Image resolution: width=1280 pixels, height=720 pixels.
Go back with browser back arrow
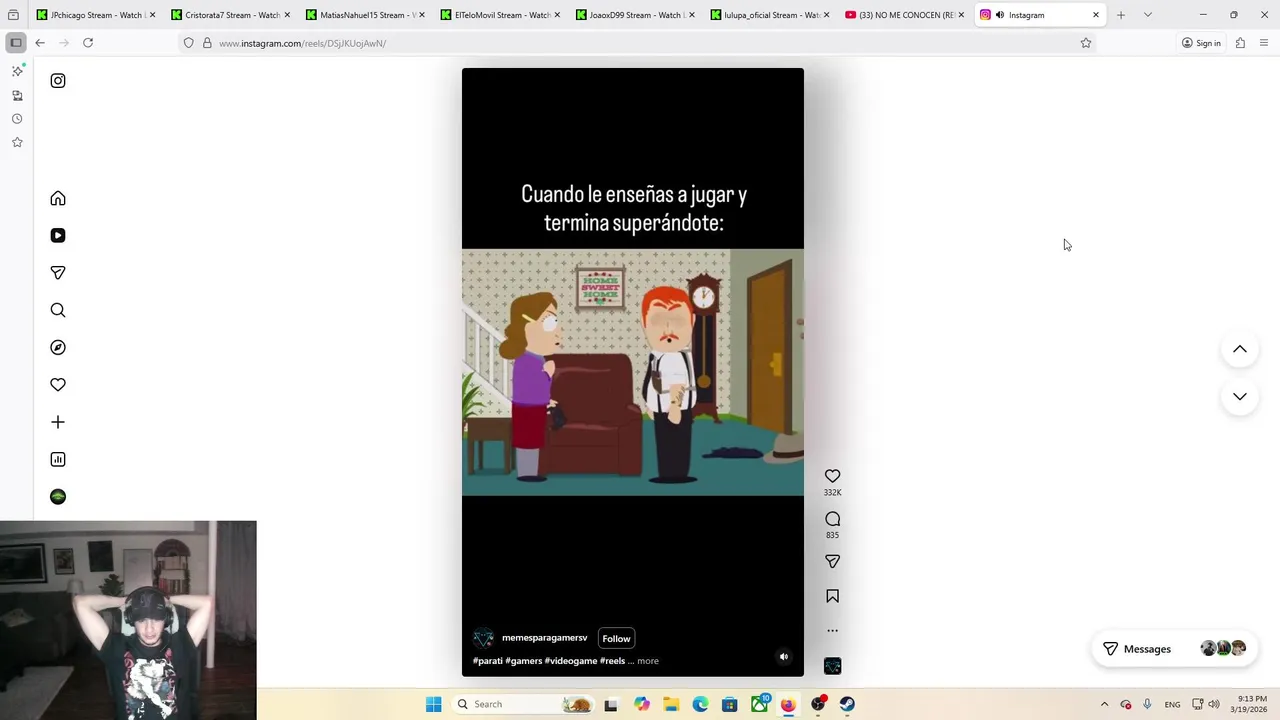pyautogui.click(x=40, y=43)
